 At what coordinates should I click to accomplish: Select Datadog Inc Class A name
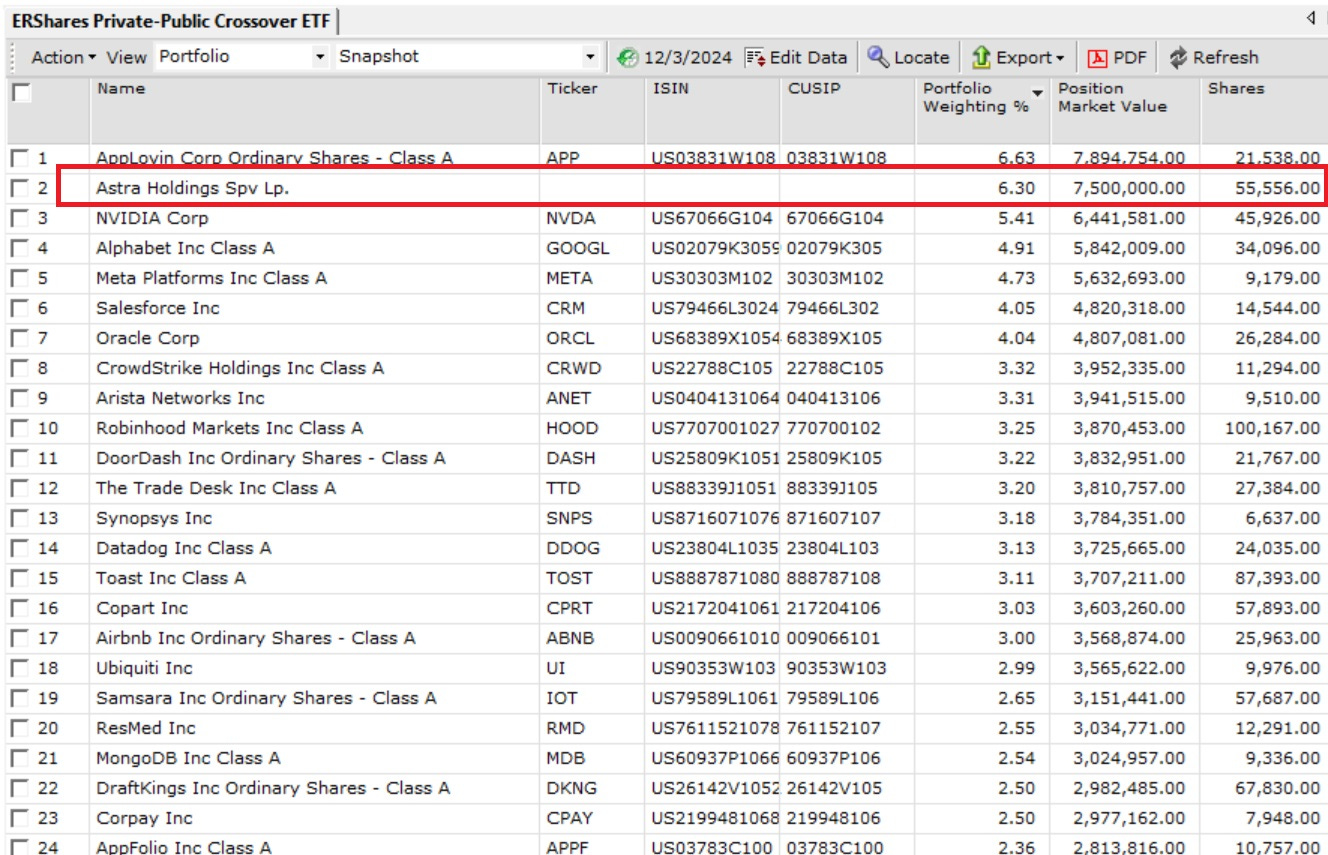pos(184,548)
